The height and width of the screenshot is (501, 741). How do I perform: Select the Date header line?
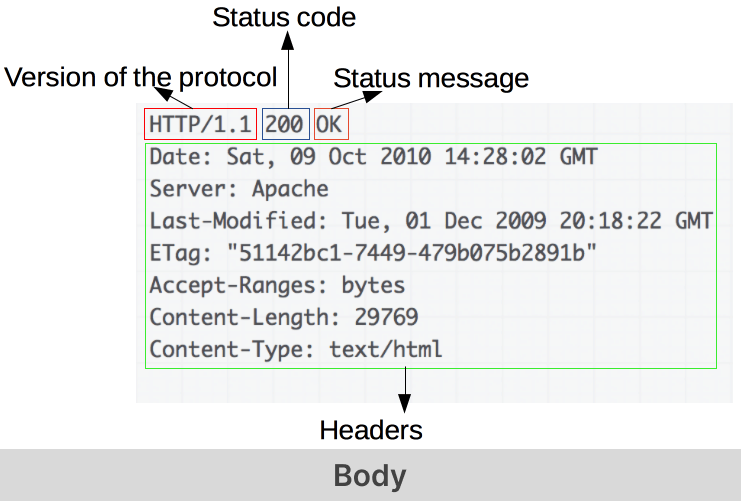[x=373, y=158]
